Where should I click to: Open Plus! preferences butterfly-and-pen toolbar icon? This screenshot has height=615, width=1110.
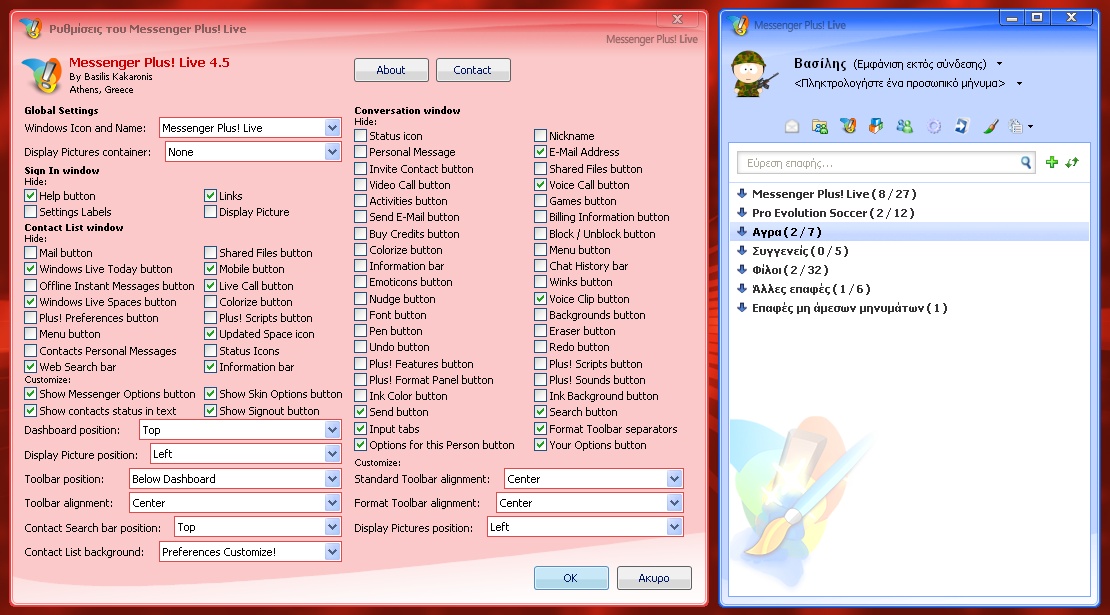click(x=848, y=126)
